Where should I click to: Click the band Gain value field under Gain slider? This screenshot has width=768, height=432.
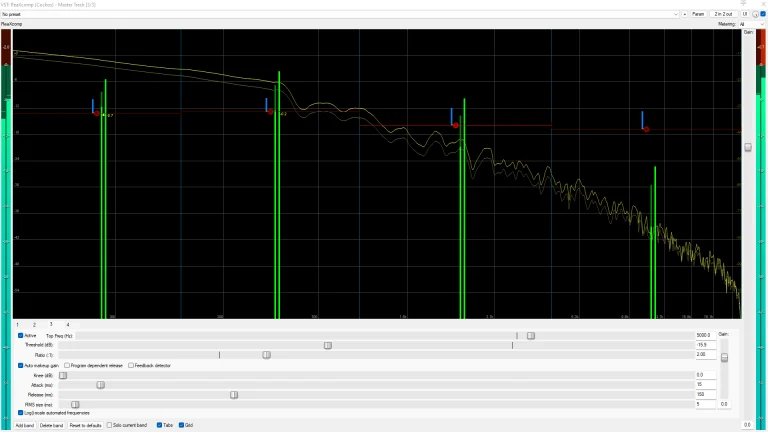pyautogui.click(x=724, y=404)
